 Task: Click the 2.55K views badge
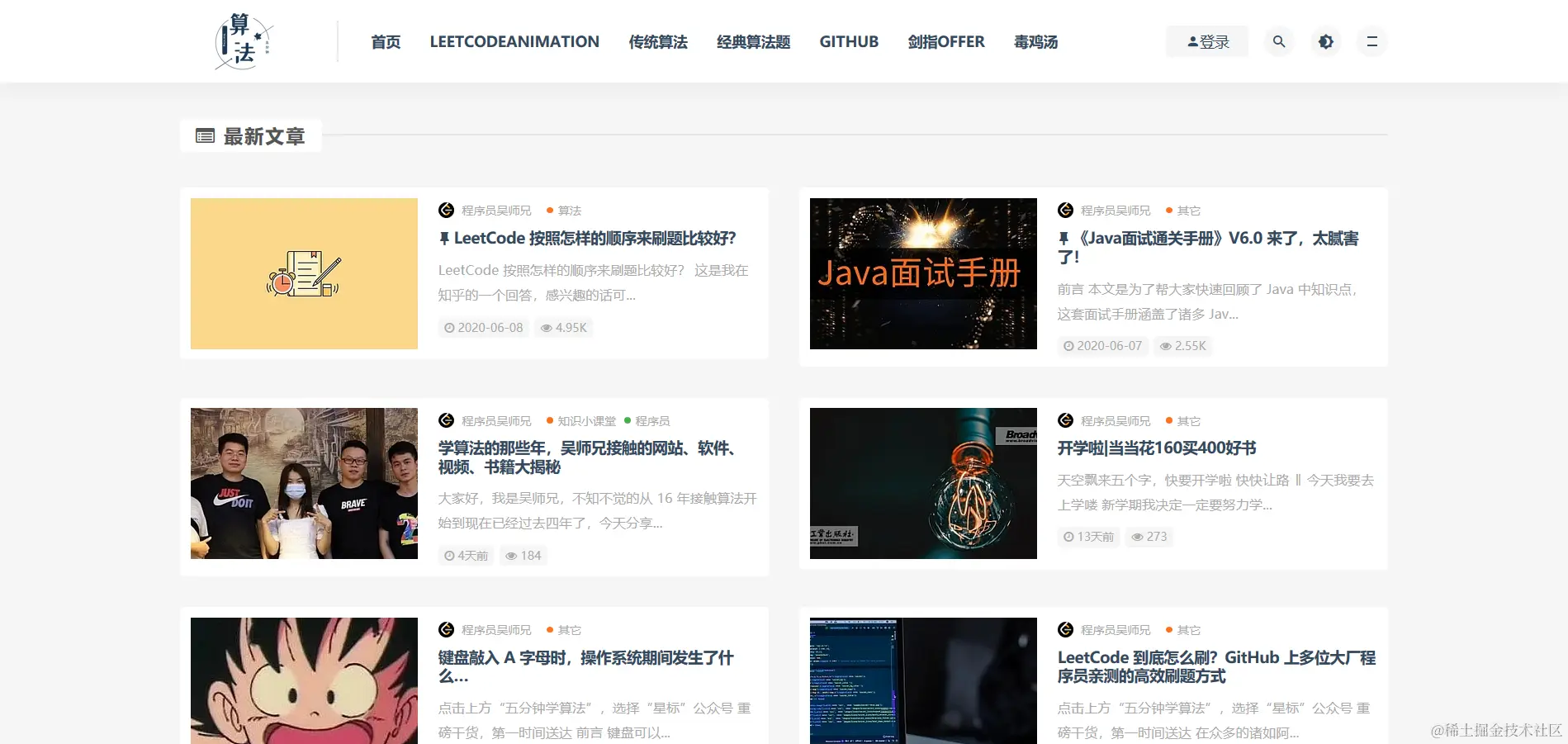click(1183, 346)
